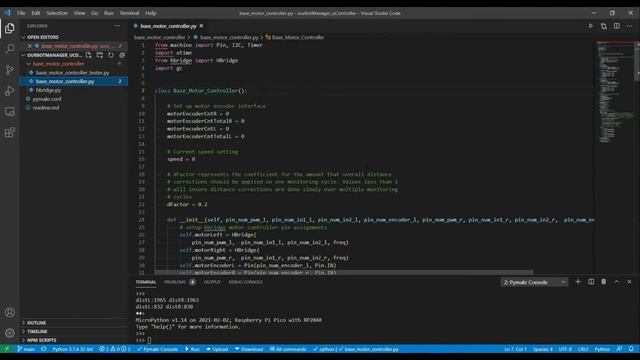Click Pymakr Console in status bar
640x360 pixels.
158,349
